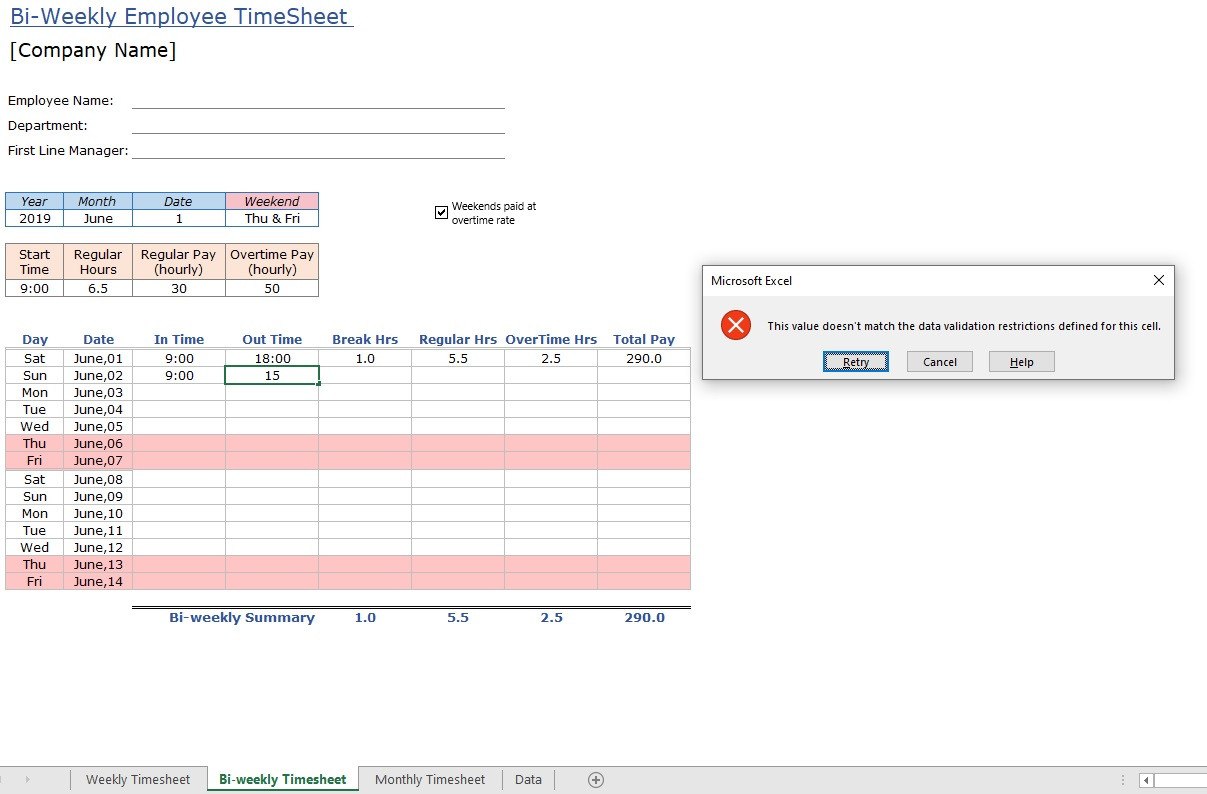
Task: Switch to Weekly Timesheet tab
Action: (138, 780)
